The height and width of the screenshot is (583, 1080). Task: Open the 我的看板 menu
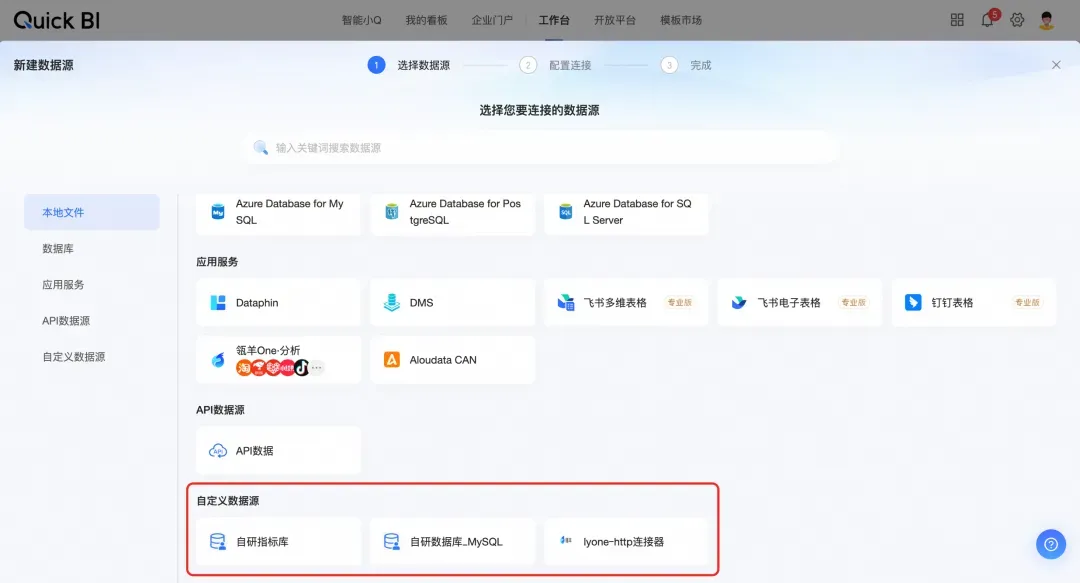click(426, 20)
